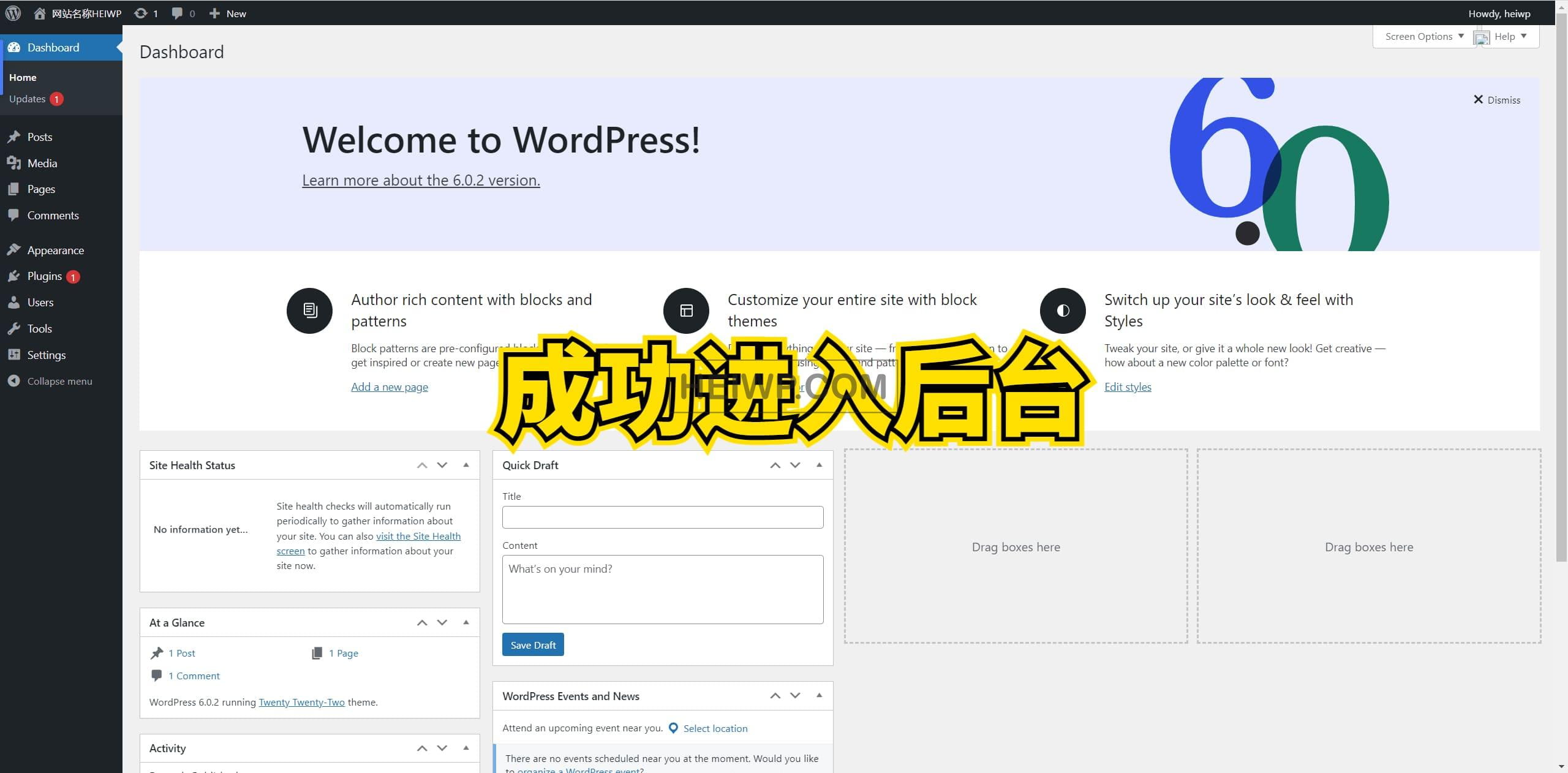Click the block themes layout icon
Viewport: 1568px width, 773px height.
click(686, 311)
